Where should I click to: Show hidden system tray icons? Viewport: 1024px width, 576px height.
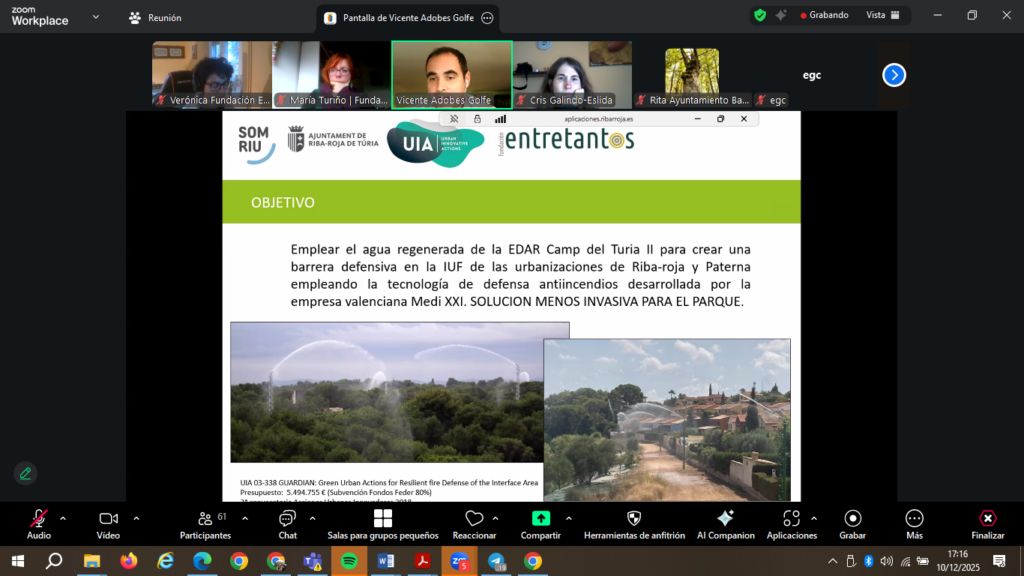[x=833, y=561]
